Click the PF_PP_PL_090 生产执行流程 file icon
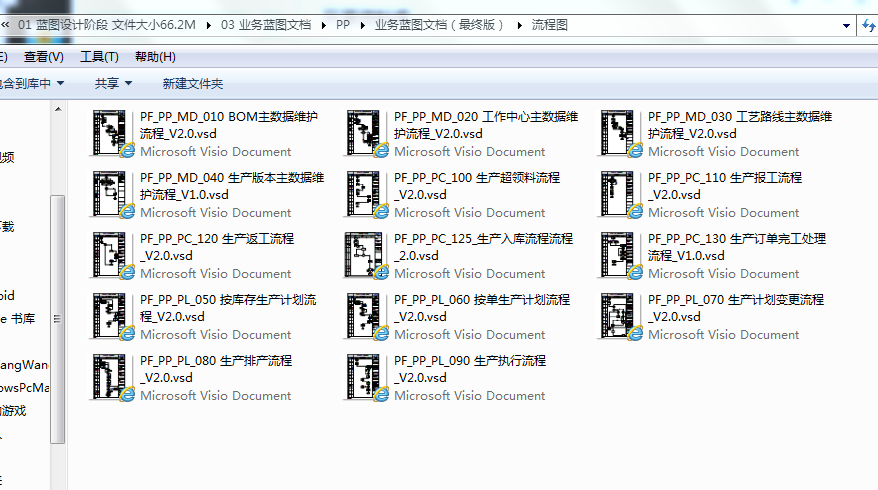878x490 pixels. pyautogui.click(x=367, y=378)
